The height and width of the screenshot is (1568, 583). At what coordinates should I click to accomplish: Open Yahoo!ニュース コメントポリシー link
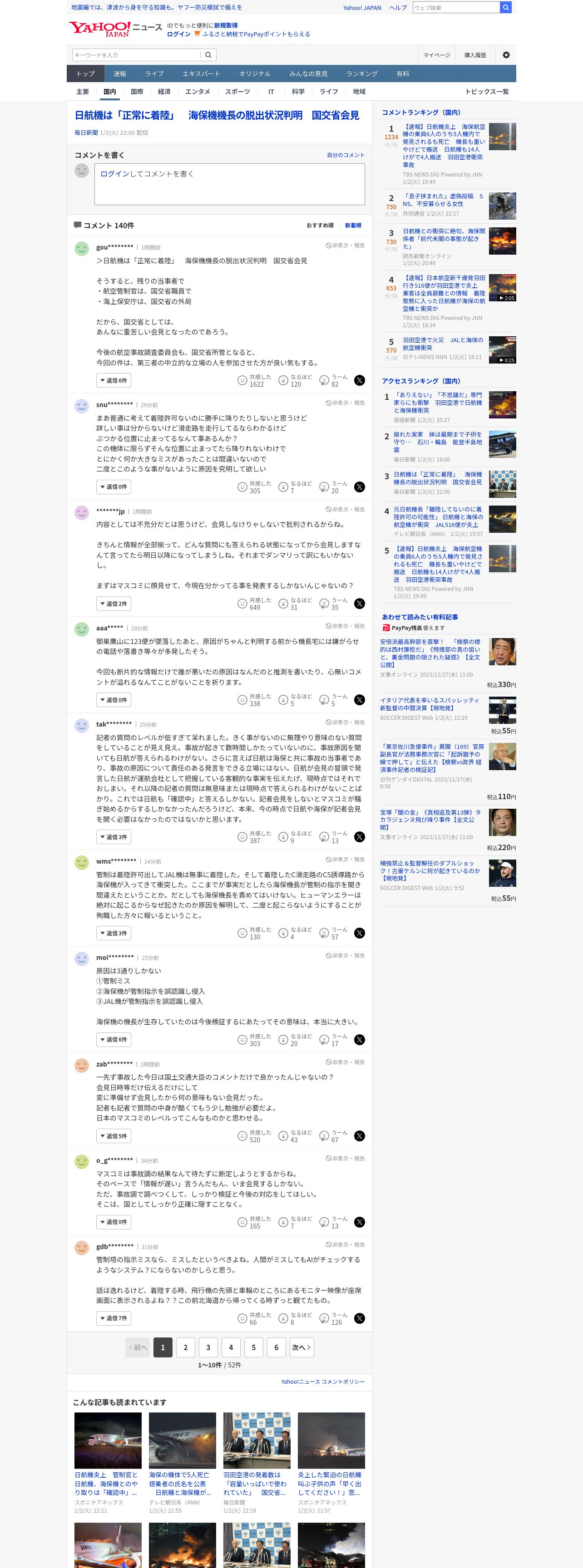click(323, 1382)
